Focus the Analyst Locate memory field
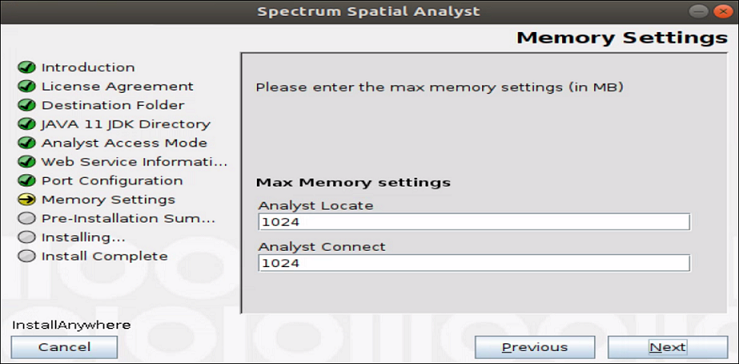The image size is (739, 364). click(474, 222)
